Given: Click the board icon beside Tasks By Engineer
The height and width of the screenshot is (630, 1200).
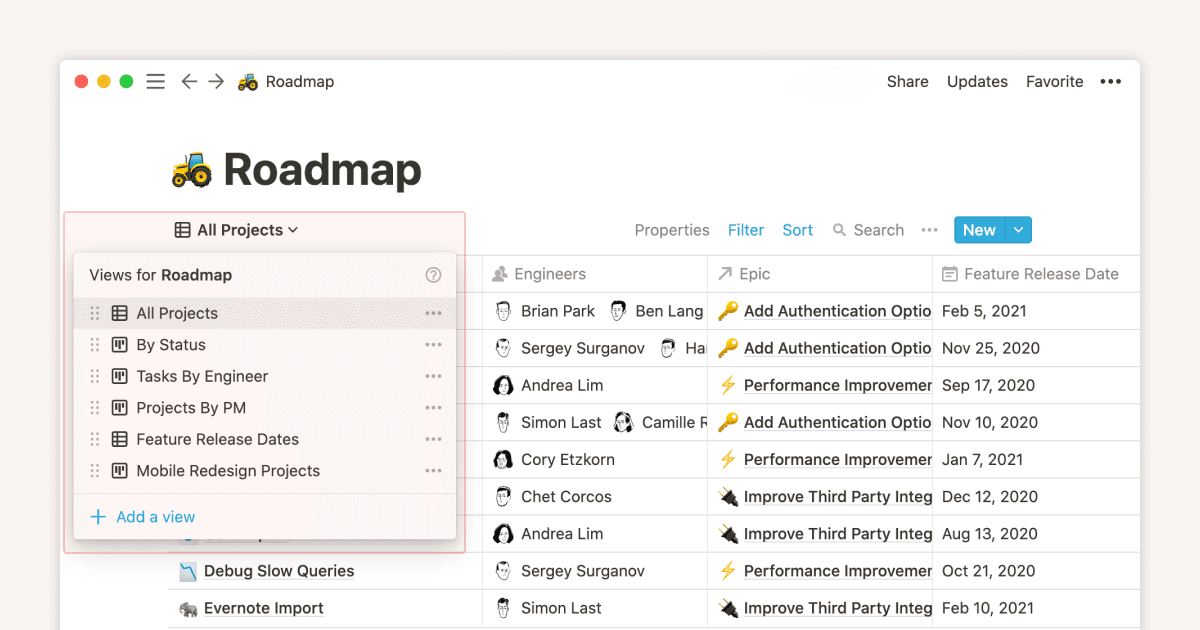Looking at the screenshot, I should (x=119, y=376).
